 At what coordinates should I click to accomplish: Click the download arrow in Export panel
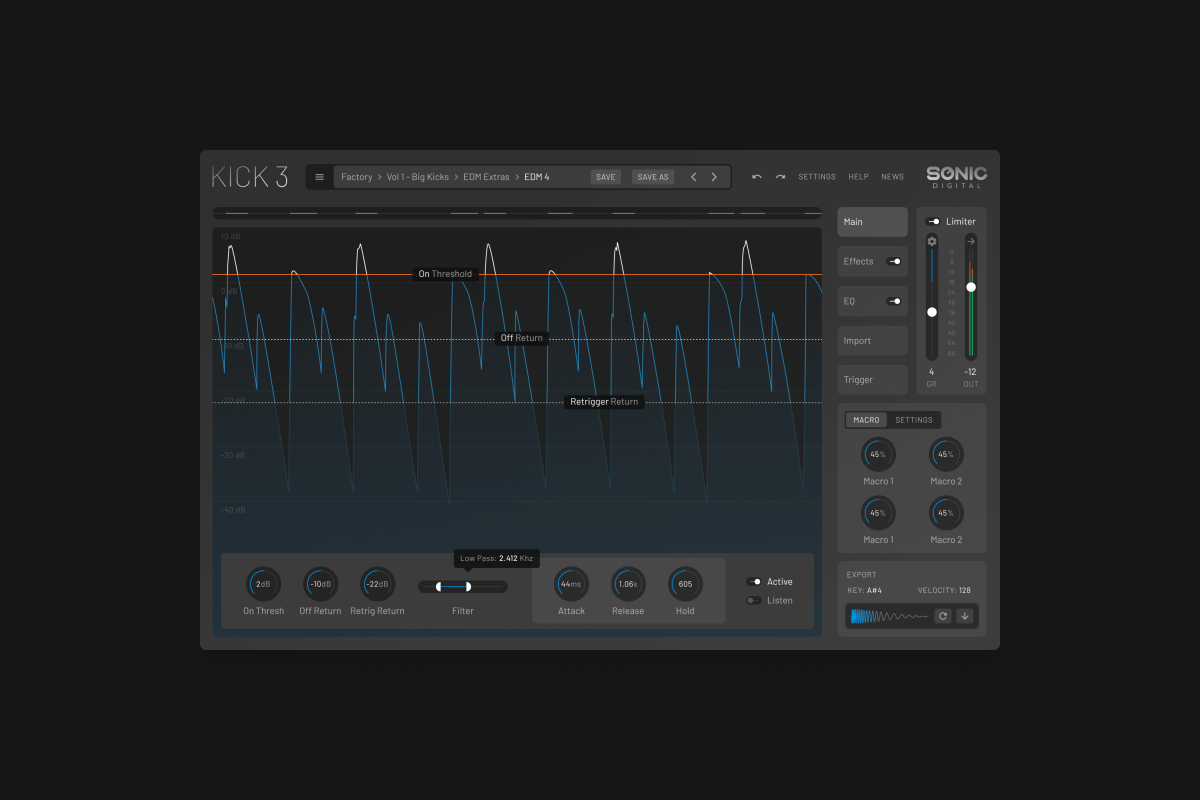[964, 616]
